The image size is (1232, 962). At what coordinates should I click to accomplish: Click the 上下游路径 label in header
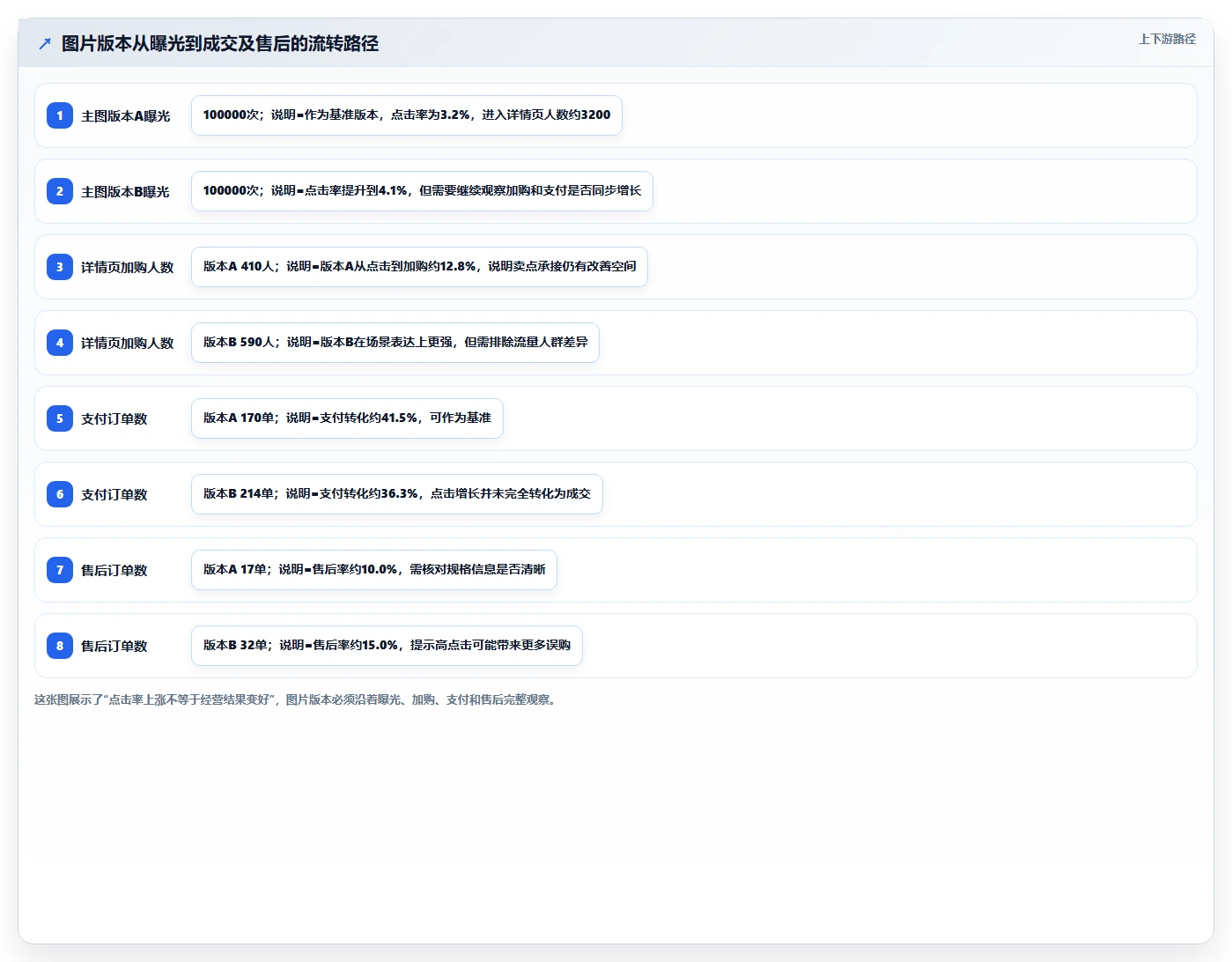pyautogui.click(x=1167, y=39)
